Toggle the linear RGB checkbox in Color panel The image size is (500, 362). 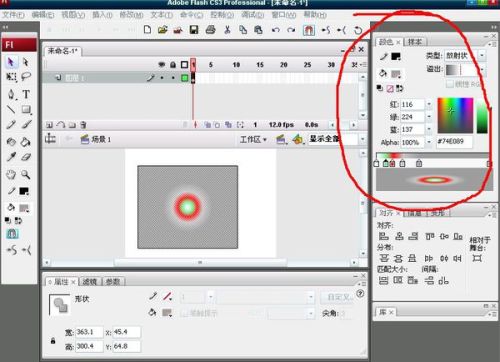(x=450, y=84)
